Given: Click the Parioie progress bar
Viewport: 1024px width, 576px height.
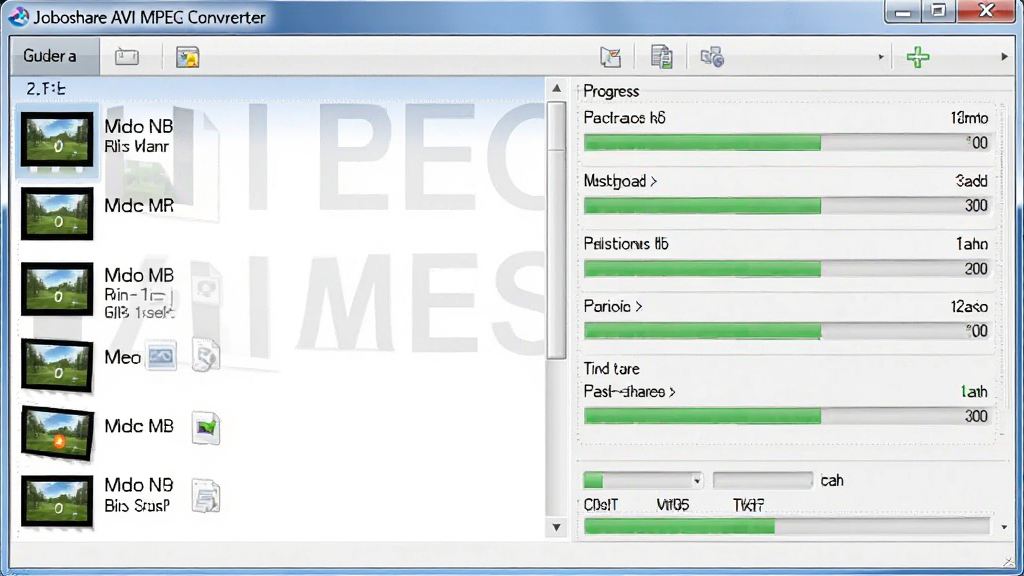Looking at the screenshot, I should click(x=787, y=331).
